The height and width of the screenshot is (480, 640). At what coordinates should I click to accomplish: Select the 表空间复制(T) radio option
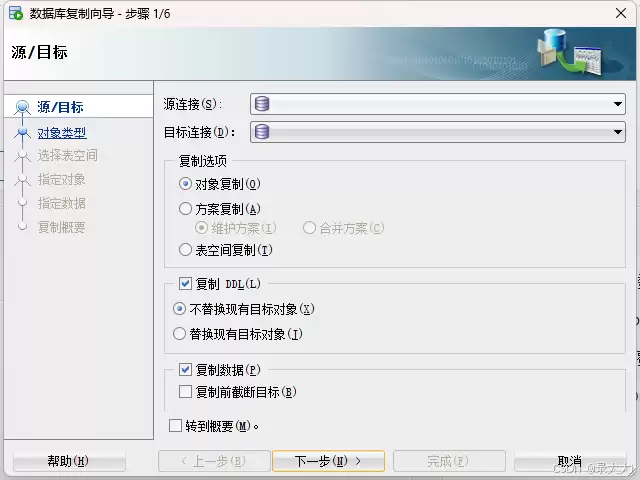(x=185, y=250)
